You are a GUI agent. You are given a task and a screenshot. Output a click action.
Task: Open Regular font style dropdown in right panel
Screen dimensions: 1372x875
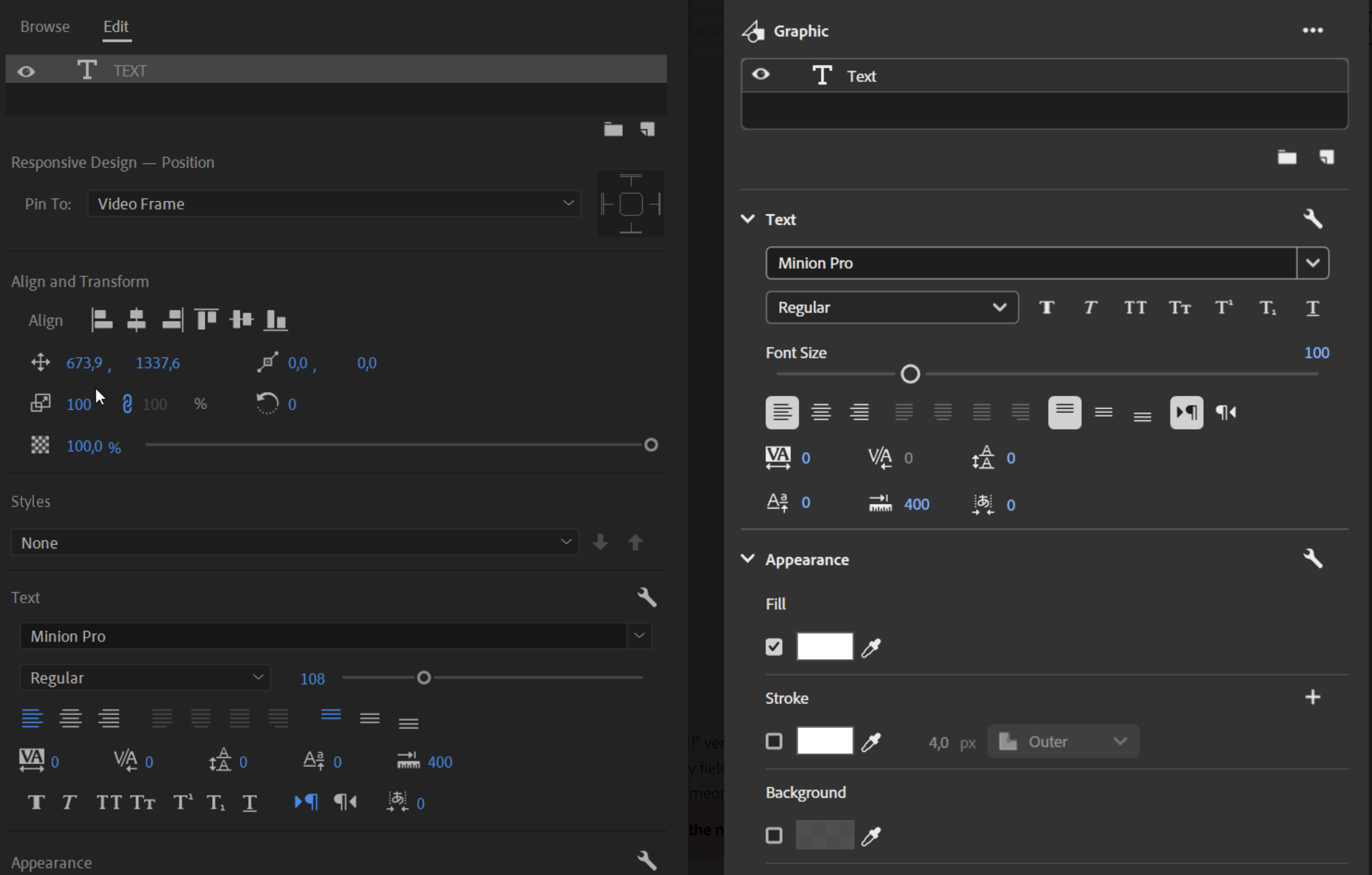pyautogui.click(x=892, y=308)
